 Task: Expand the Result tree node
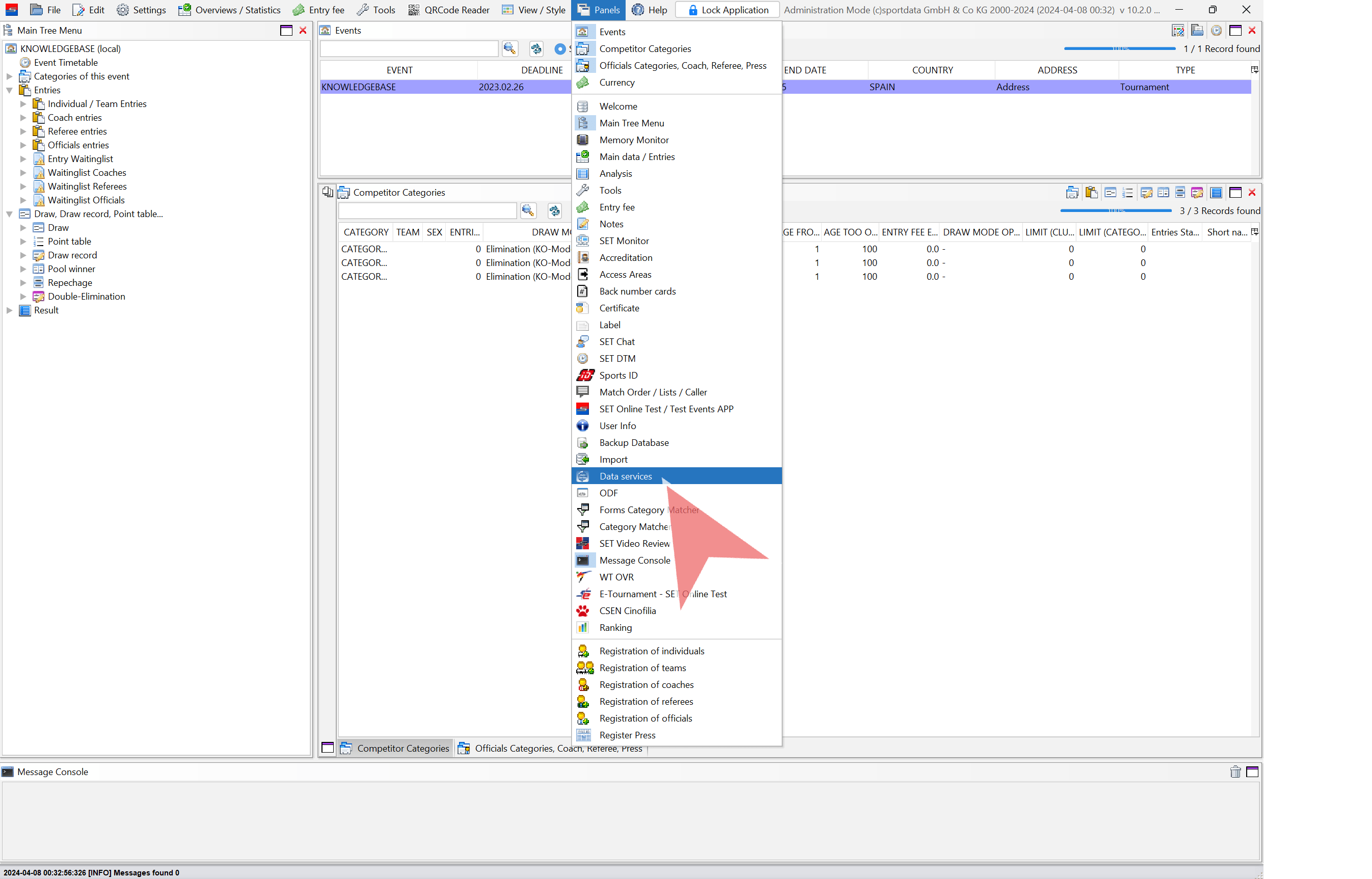point(10,310)
